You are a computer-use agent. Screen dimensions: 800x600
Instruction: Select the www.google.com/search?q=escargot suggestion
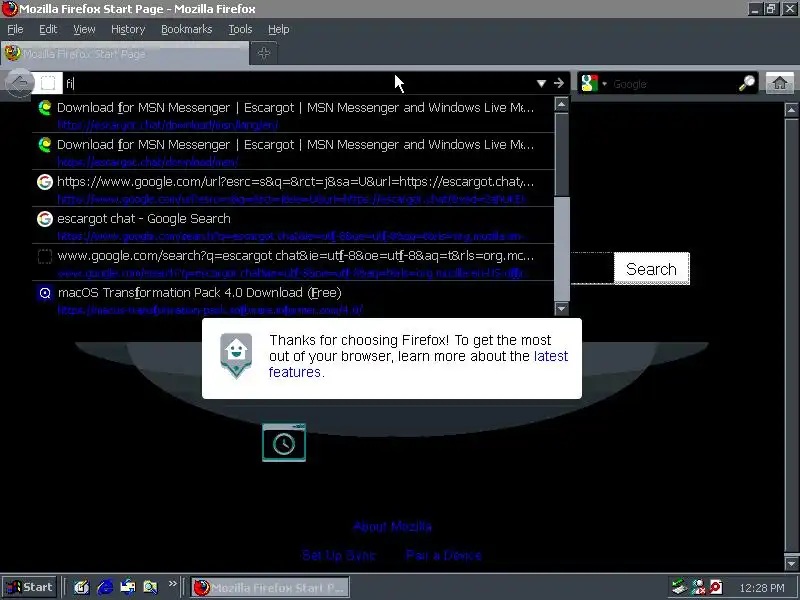tap(293, 263)
